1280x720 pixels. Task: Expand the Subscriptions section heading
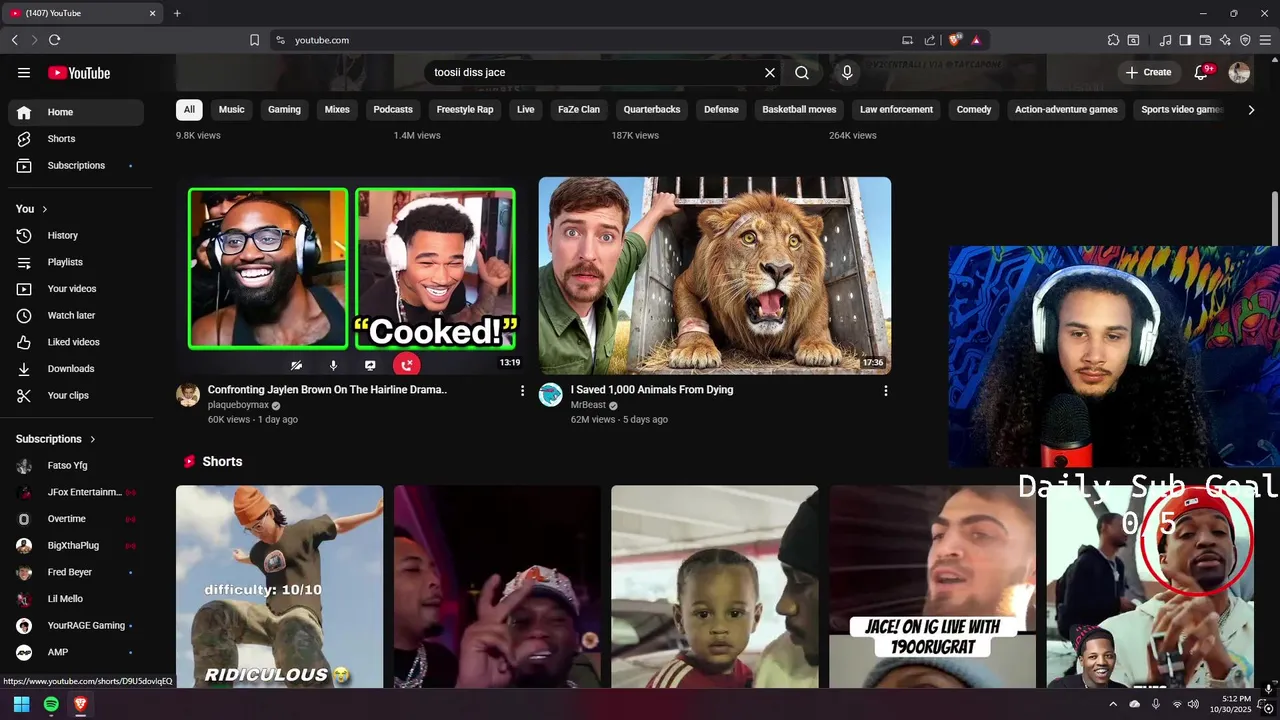pos(56,439)
